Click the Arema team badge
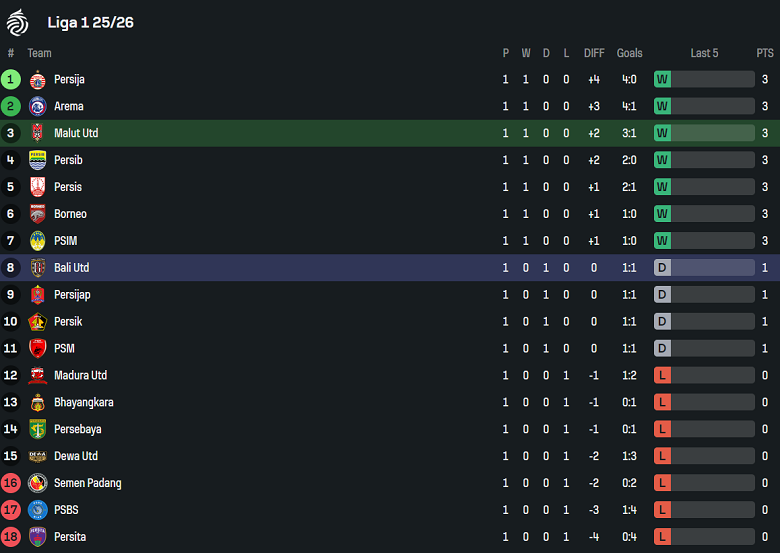The height and width of the screenshot is (553, 780). 38,107
